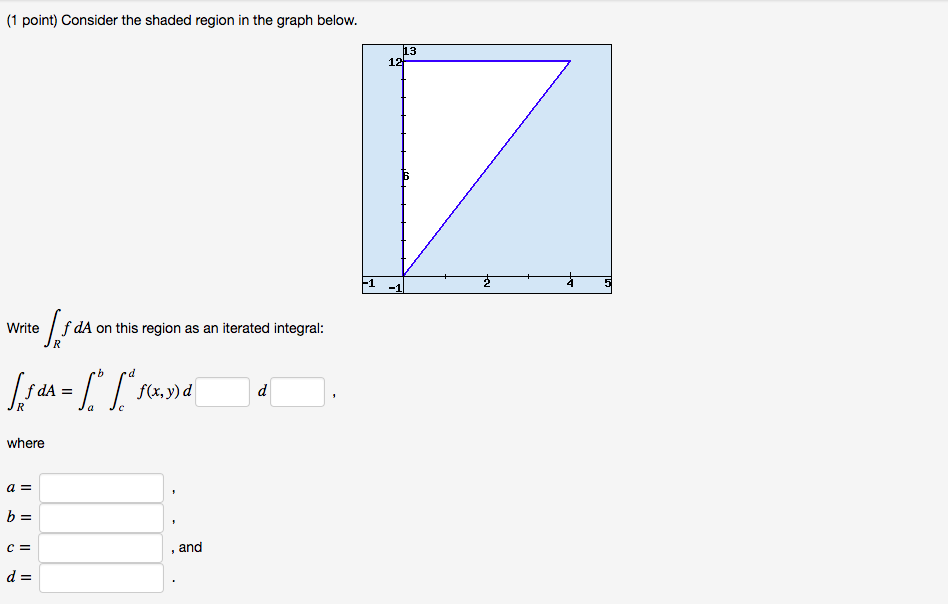The image size is (948, 604).
Task: Click the word 'where' below the integral
Action: pyautogui.click(x=28, y=443)
